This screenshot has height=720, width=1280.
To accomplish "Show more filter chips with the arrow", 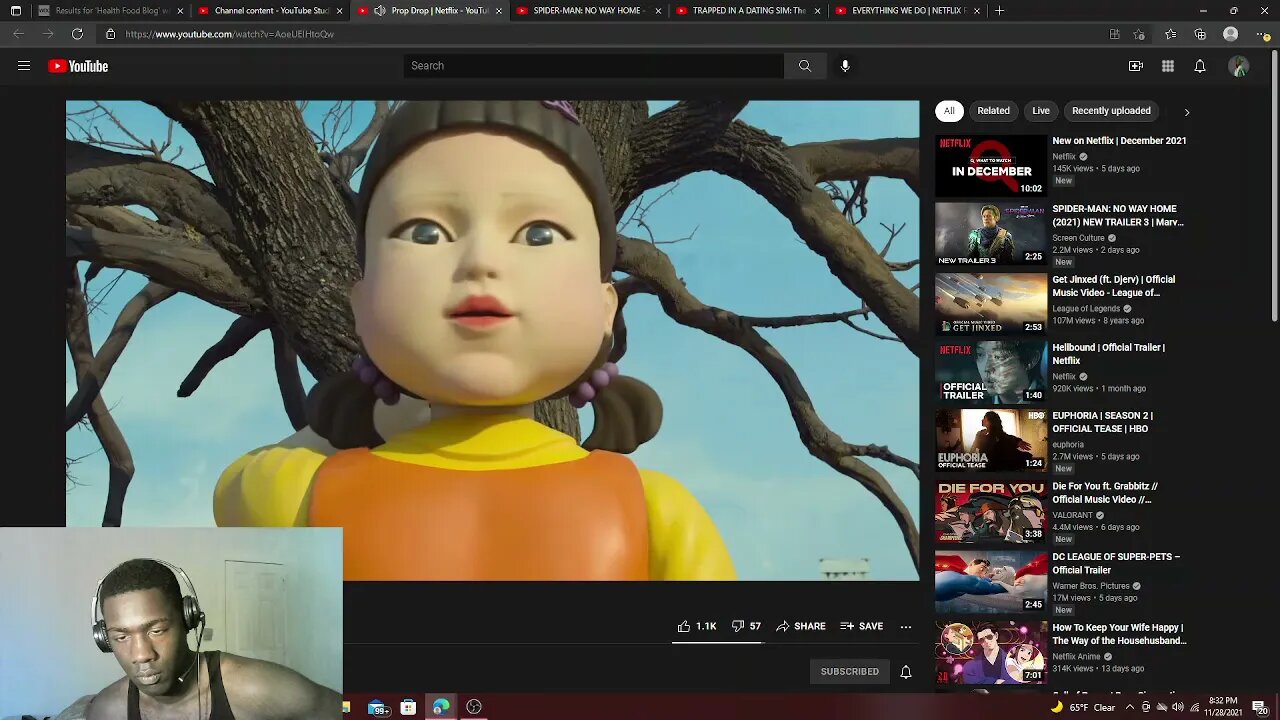I will [1187, 112].
